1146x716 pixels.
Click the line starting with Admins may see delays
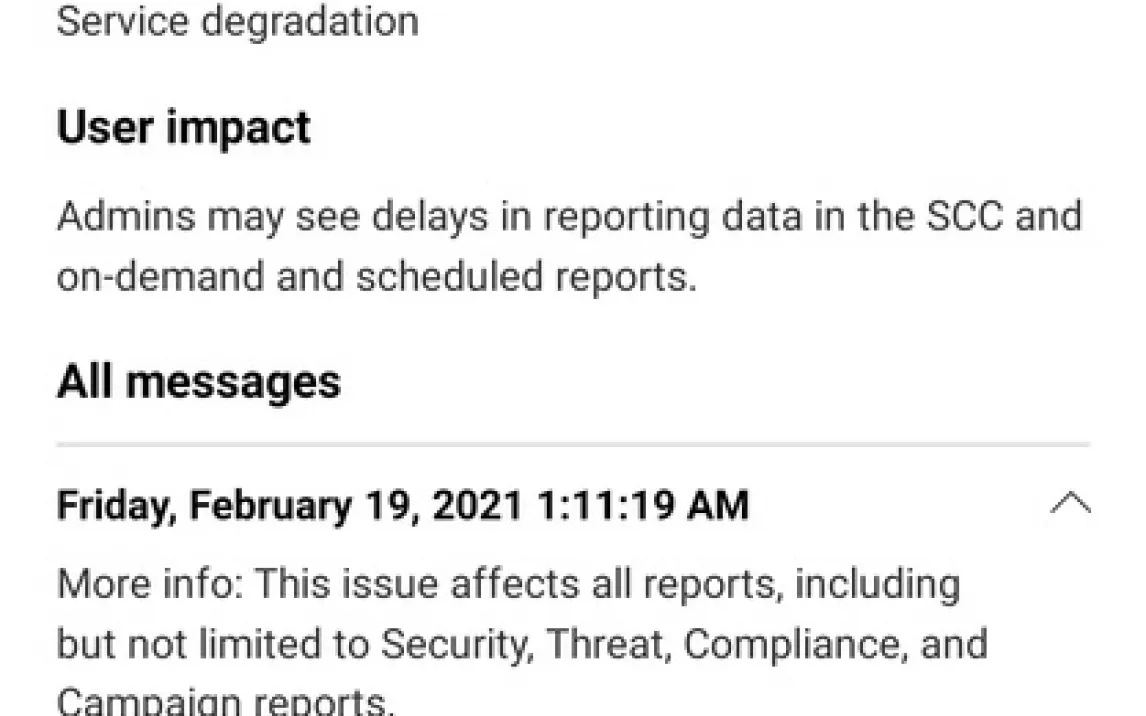[x=568, y=216]
